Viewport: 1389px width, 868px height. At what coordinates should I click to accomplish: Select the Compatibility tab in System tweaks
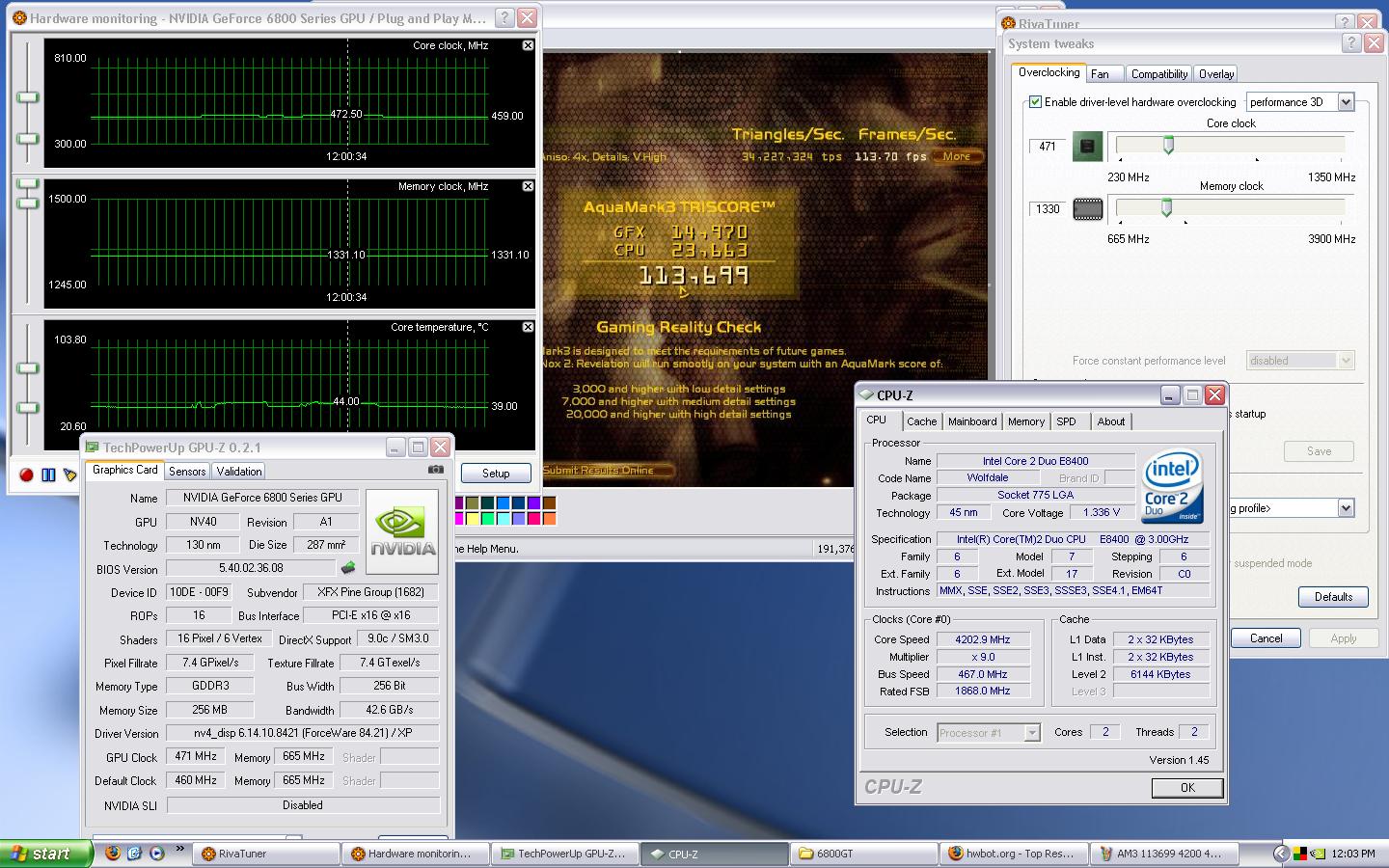[1159, 74]
